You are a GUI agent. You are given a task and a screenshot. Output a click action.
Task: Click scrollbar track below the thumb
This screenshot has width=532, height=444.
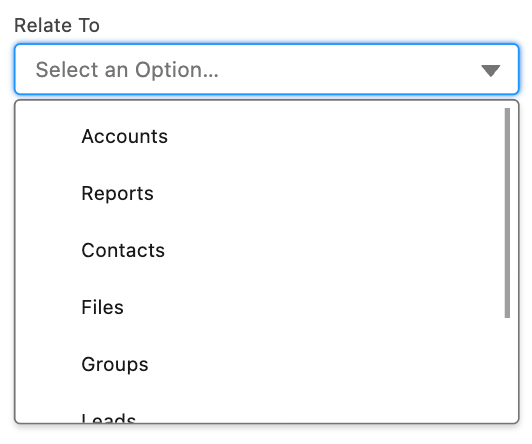(x=507, y=370)
